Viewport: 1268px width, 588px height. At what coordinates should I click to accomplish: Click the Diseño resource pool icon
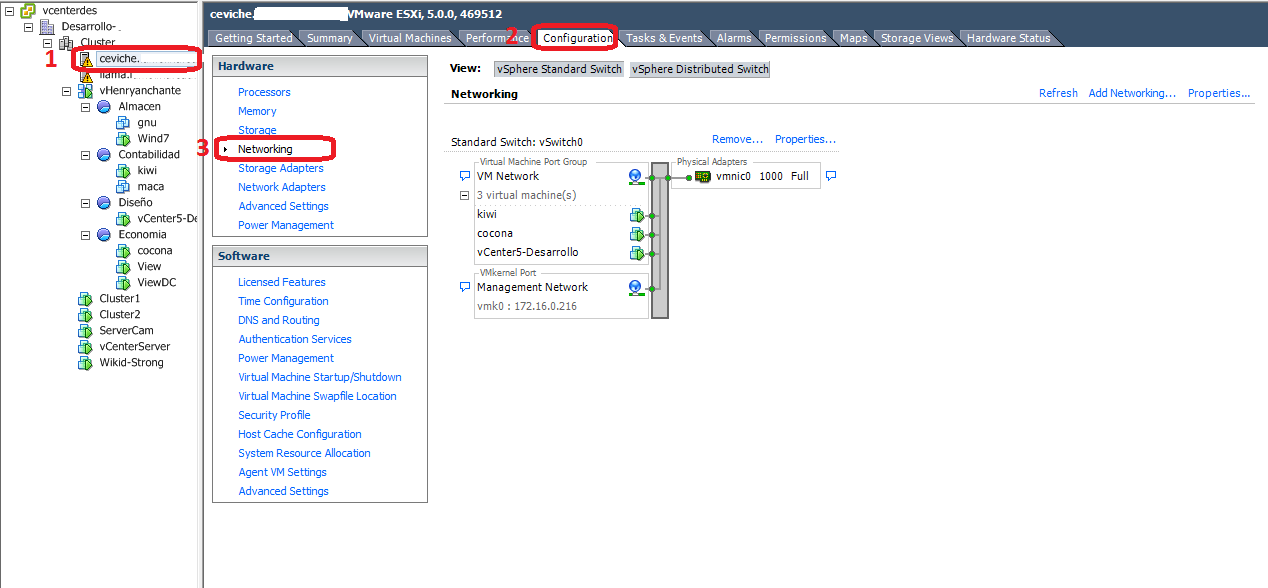click(x=104, y=202)
